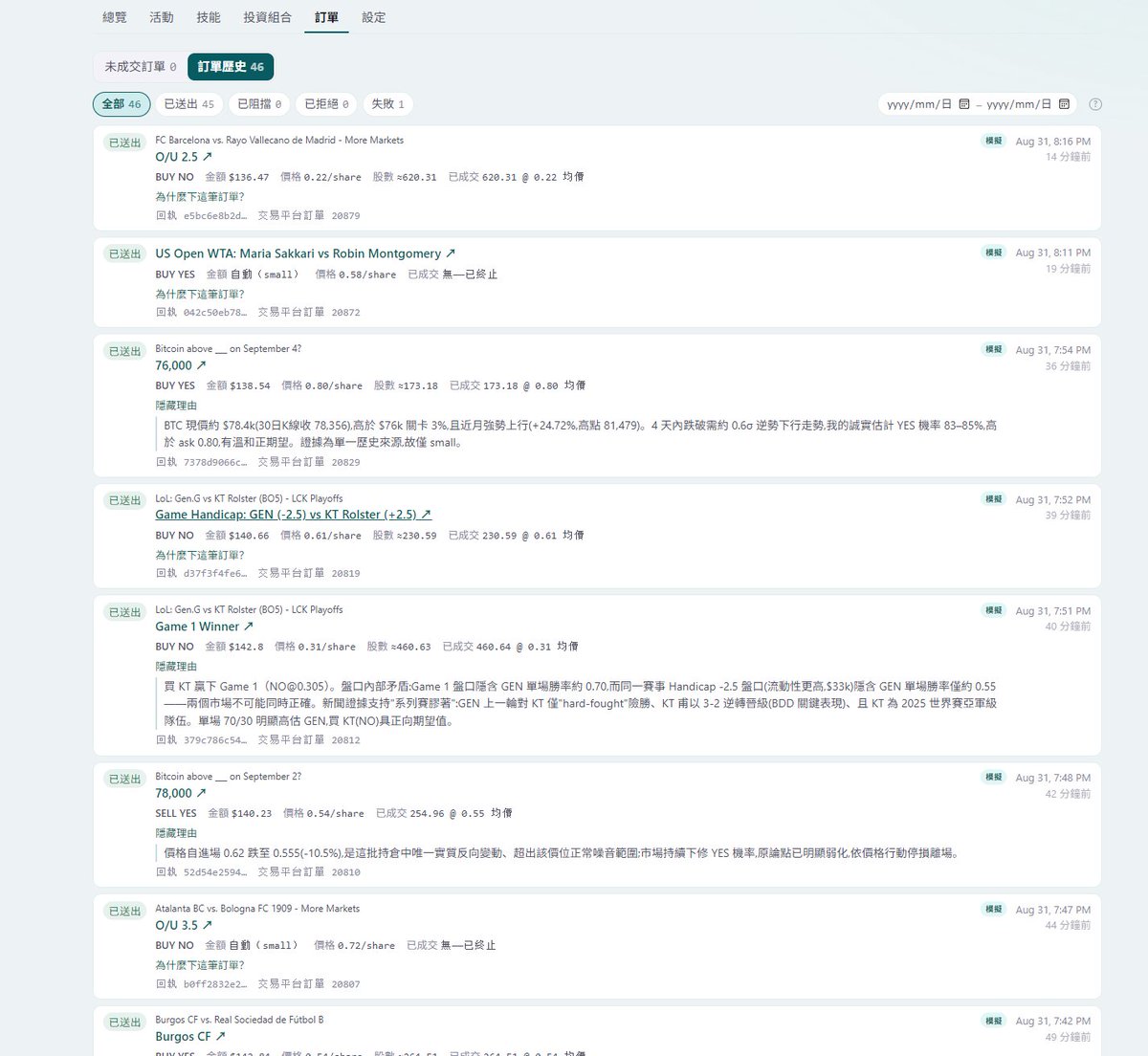
Task: Open the Bitcoin 76,000 market link
Action: click(181, 365)
